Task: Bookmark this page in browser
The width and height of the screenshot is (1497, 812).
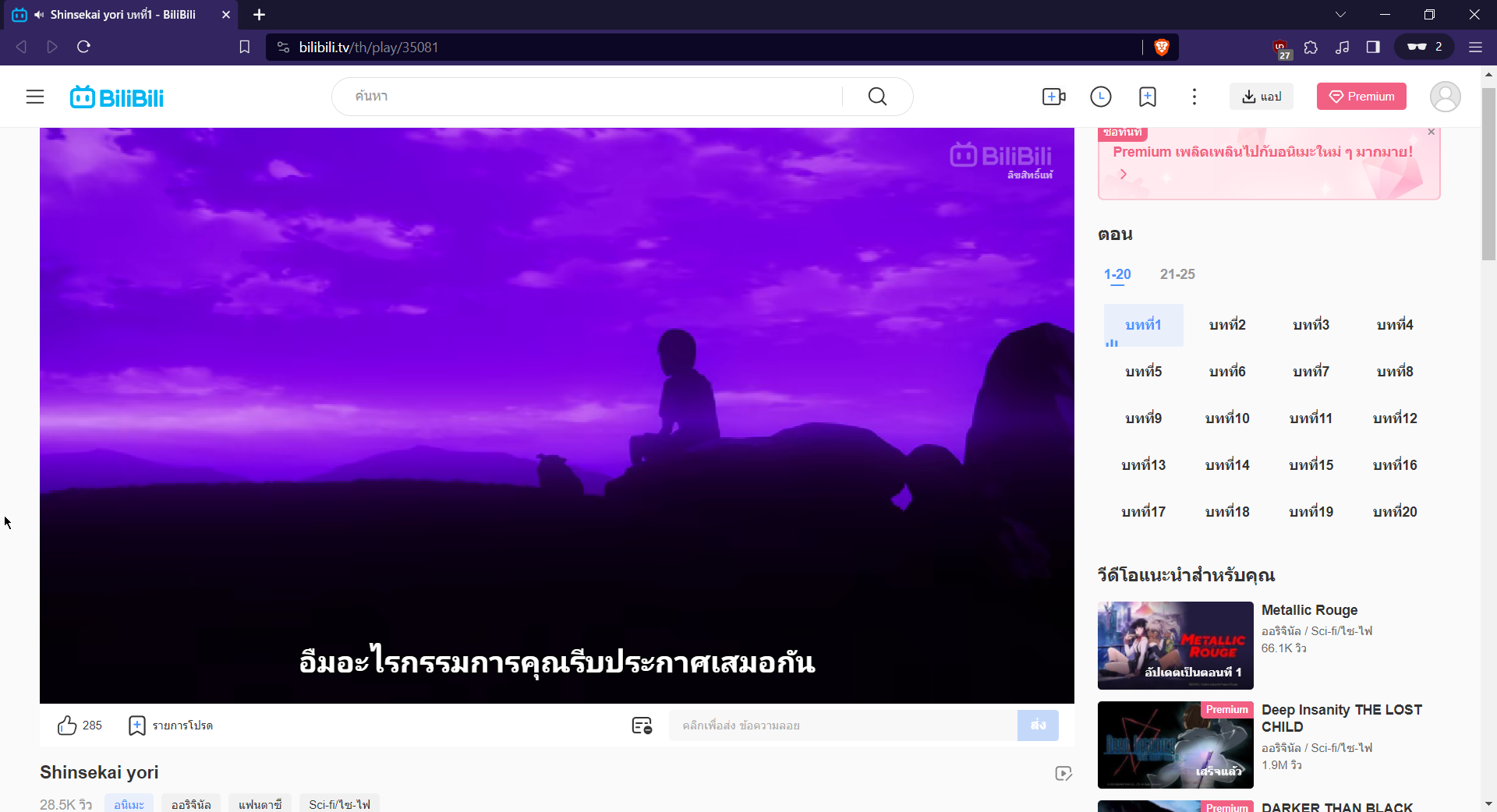Action: (244, 48)
